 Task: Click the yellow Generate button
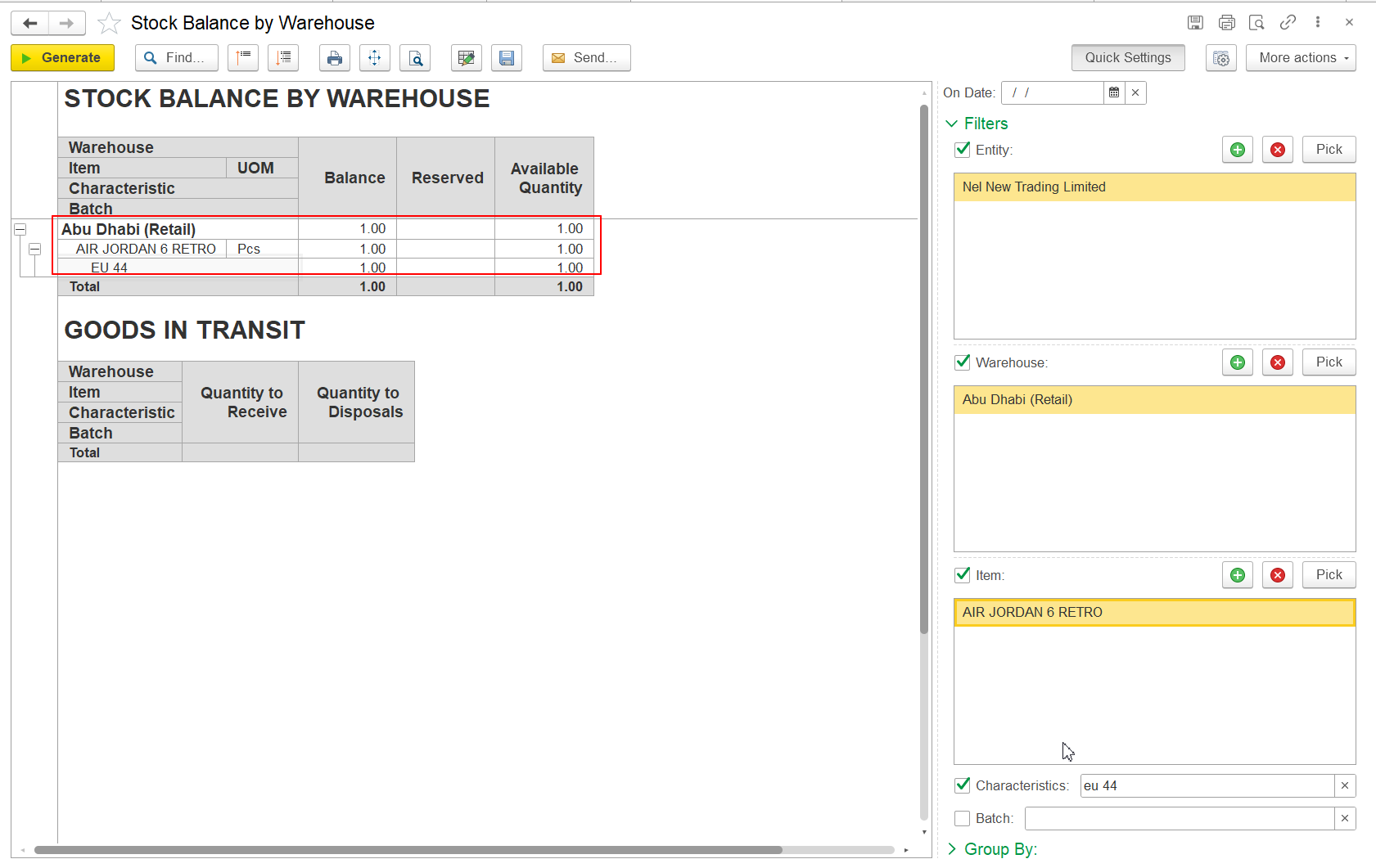[x=62, y=58]
